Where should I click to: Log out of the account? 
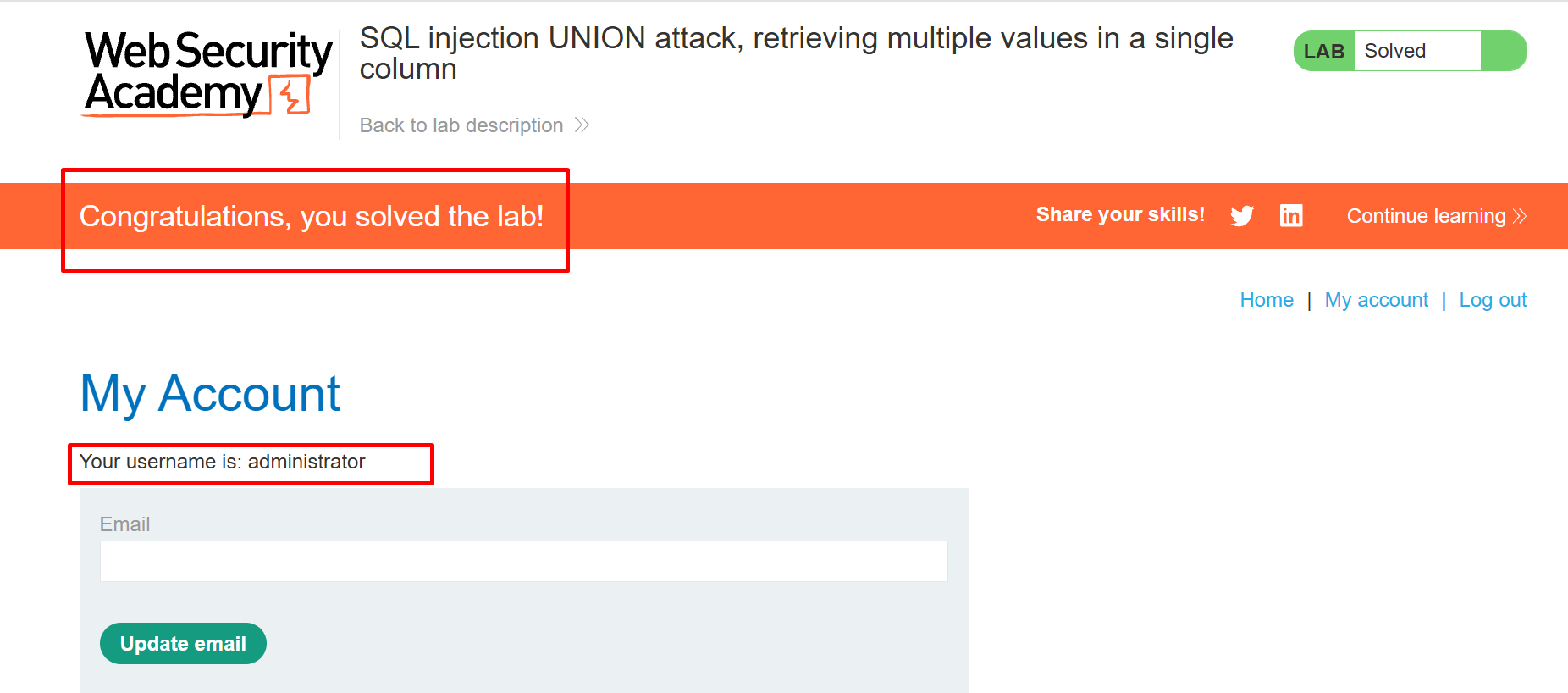pyautogui.click(x=1493, y=300)
